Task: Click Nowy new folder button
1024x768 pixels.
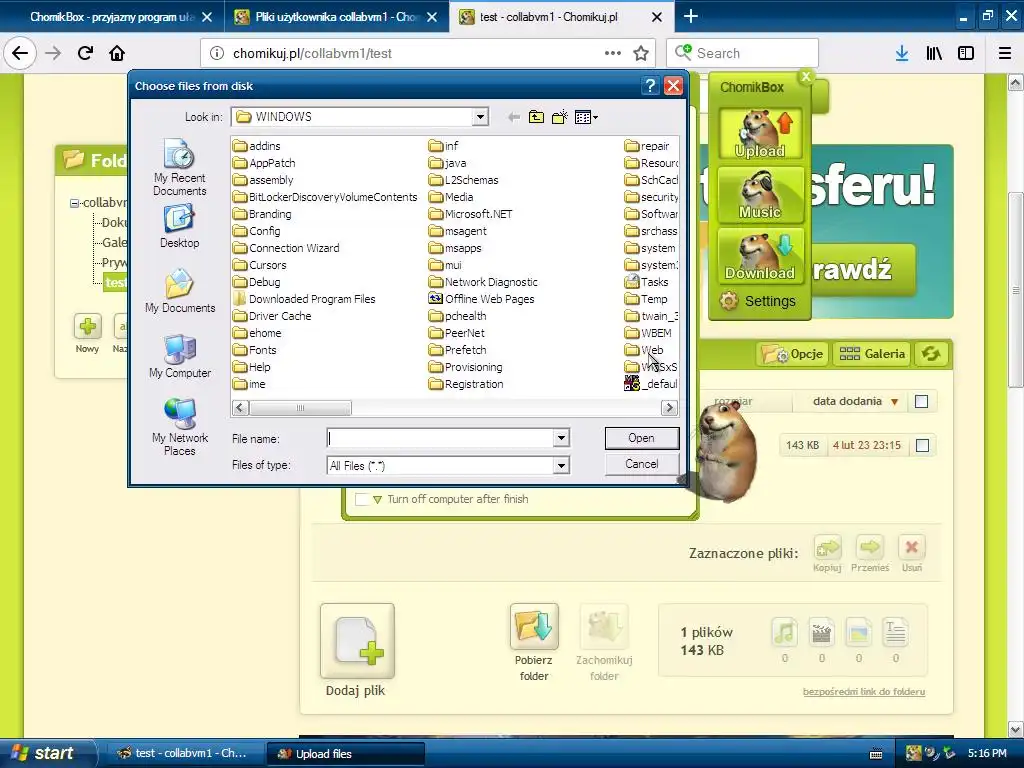Action: (x=88, y=326)
